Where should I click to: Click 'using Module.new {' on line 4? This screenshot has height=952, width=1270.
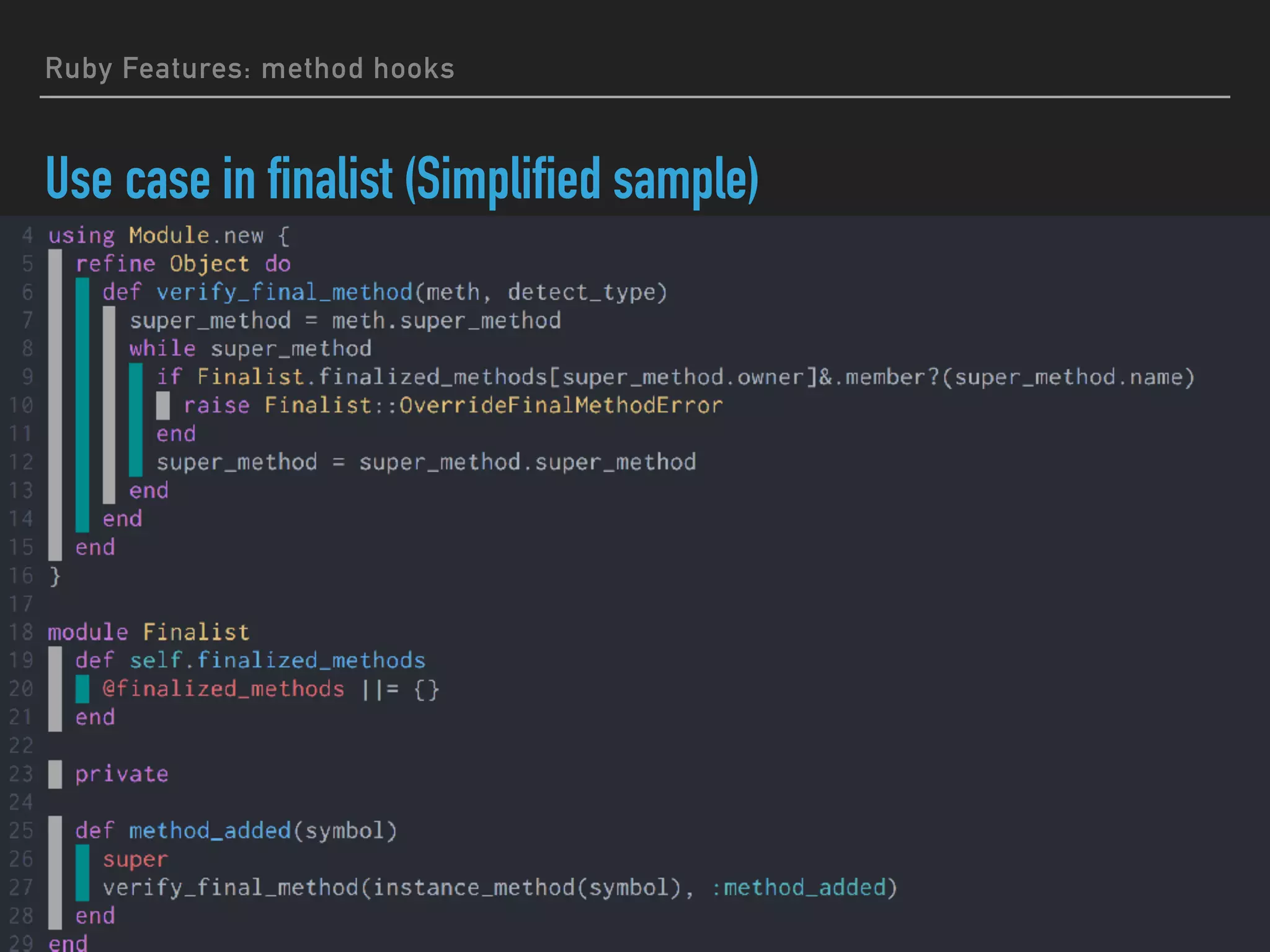point(169,236)
